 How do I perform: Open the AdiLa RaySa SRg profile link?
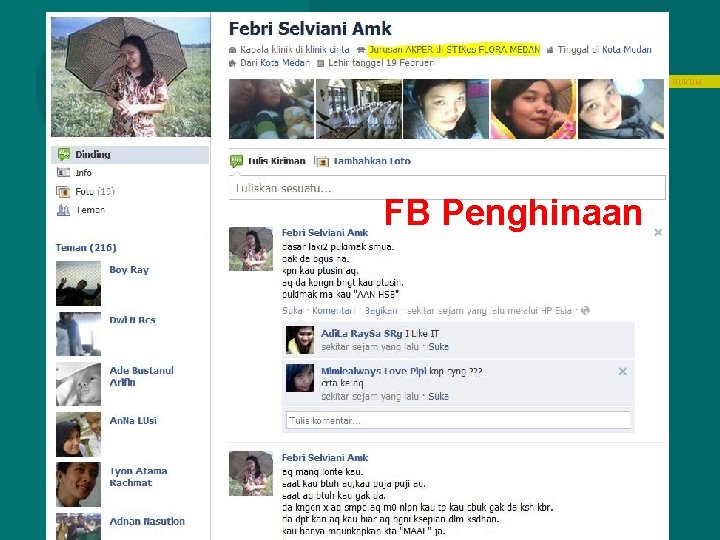pos(361,334)
